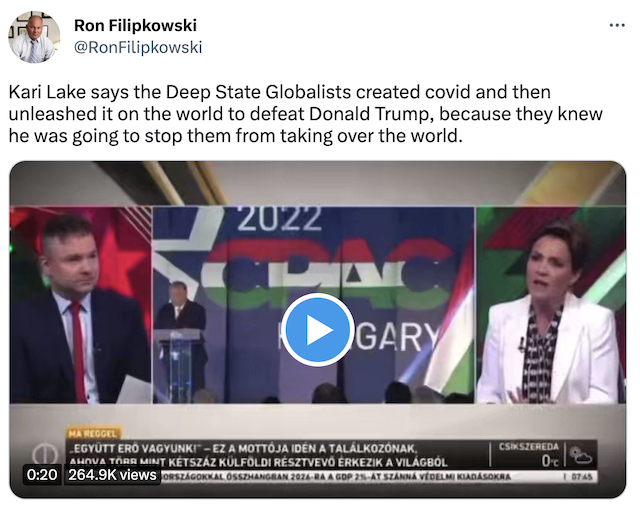Viewport: 640px width, 513px height.
Task: Click the Hungarian news ticker headline
Action: (259, 455)
